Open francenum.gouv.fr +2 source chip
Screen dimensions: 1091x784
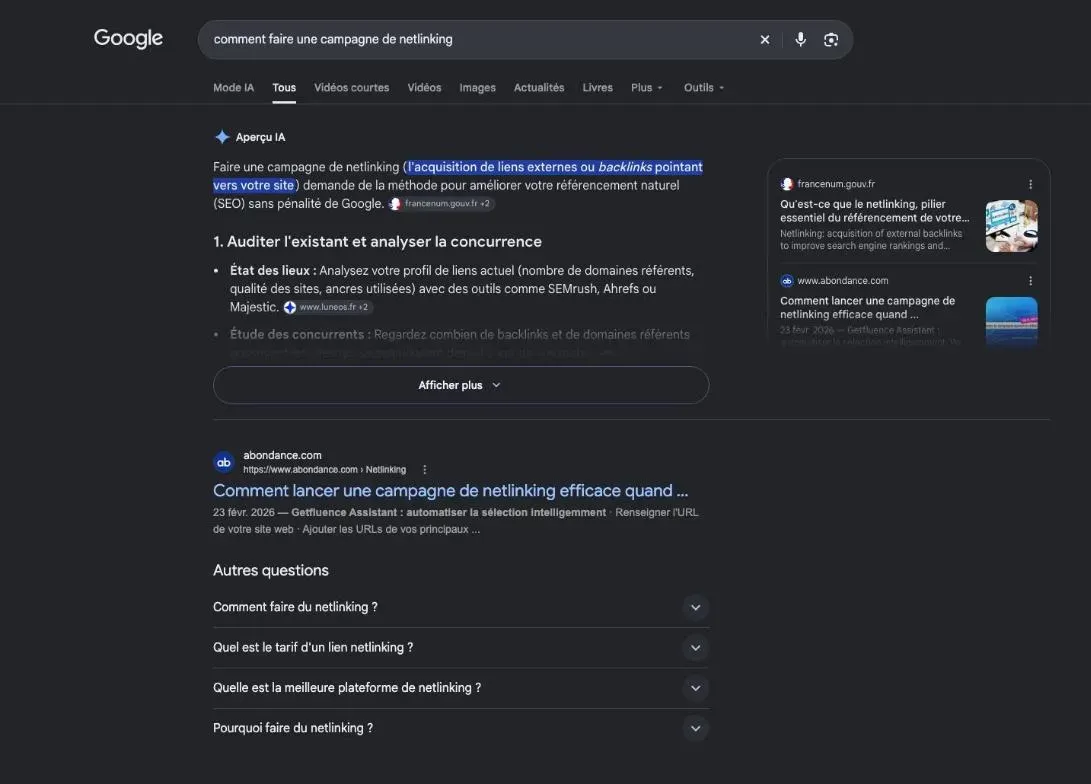click(441, 204)
